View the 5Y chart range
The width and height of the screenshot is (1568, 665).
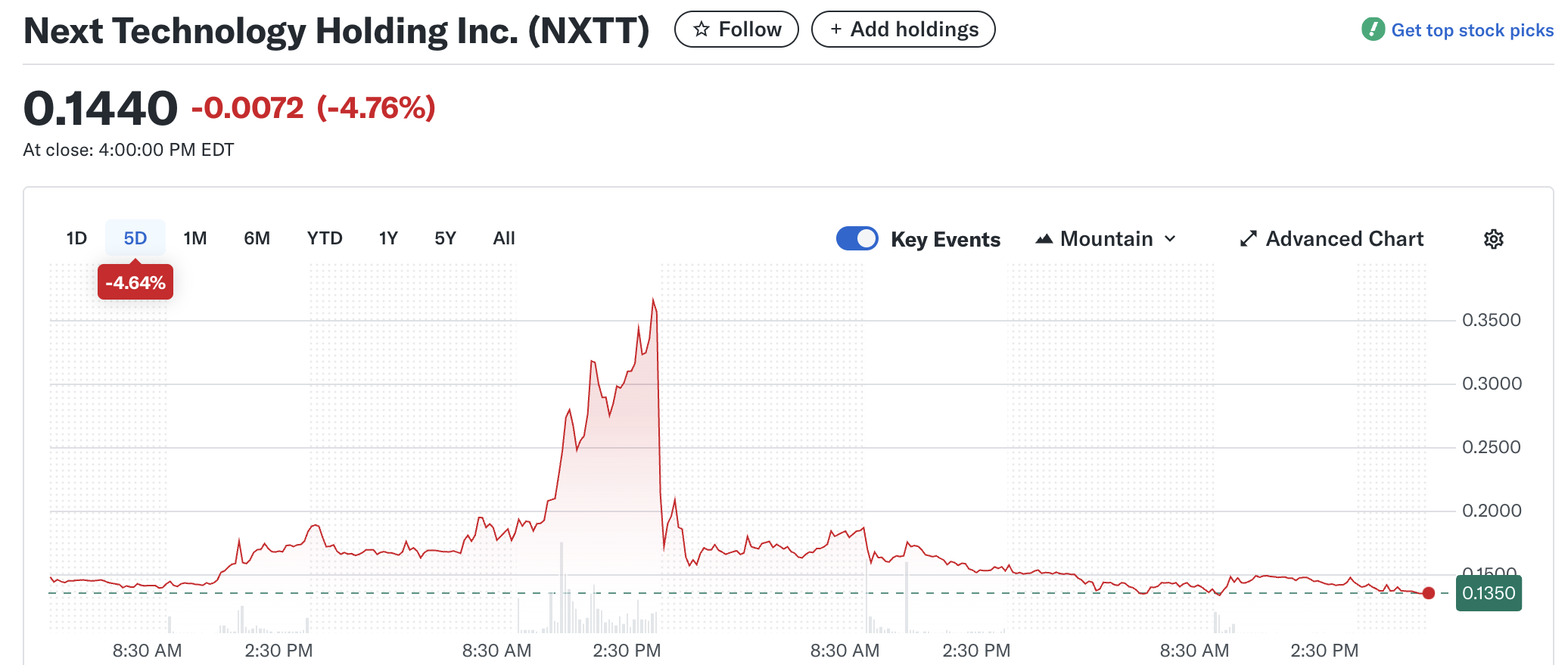pyautogui.click(x=445, y=238)
